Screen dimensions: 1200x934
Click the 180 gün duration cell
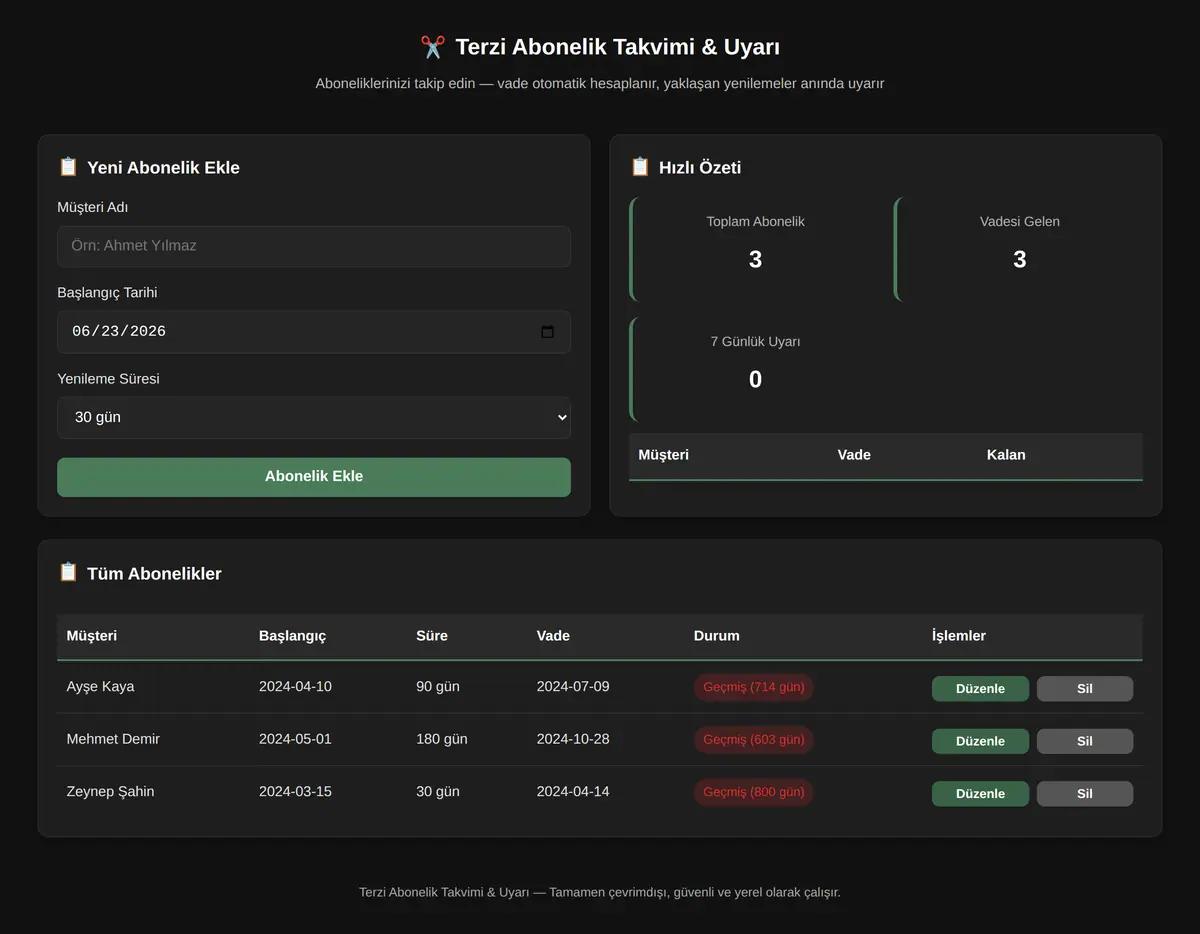click(442, 739)
